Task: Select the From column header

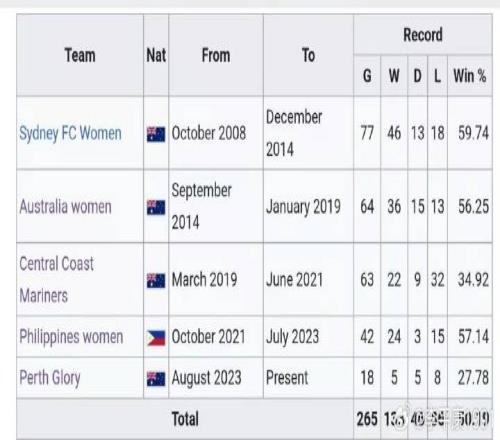Action: point(216,55)
